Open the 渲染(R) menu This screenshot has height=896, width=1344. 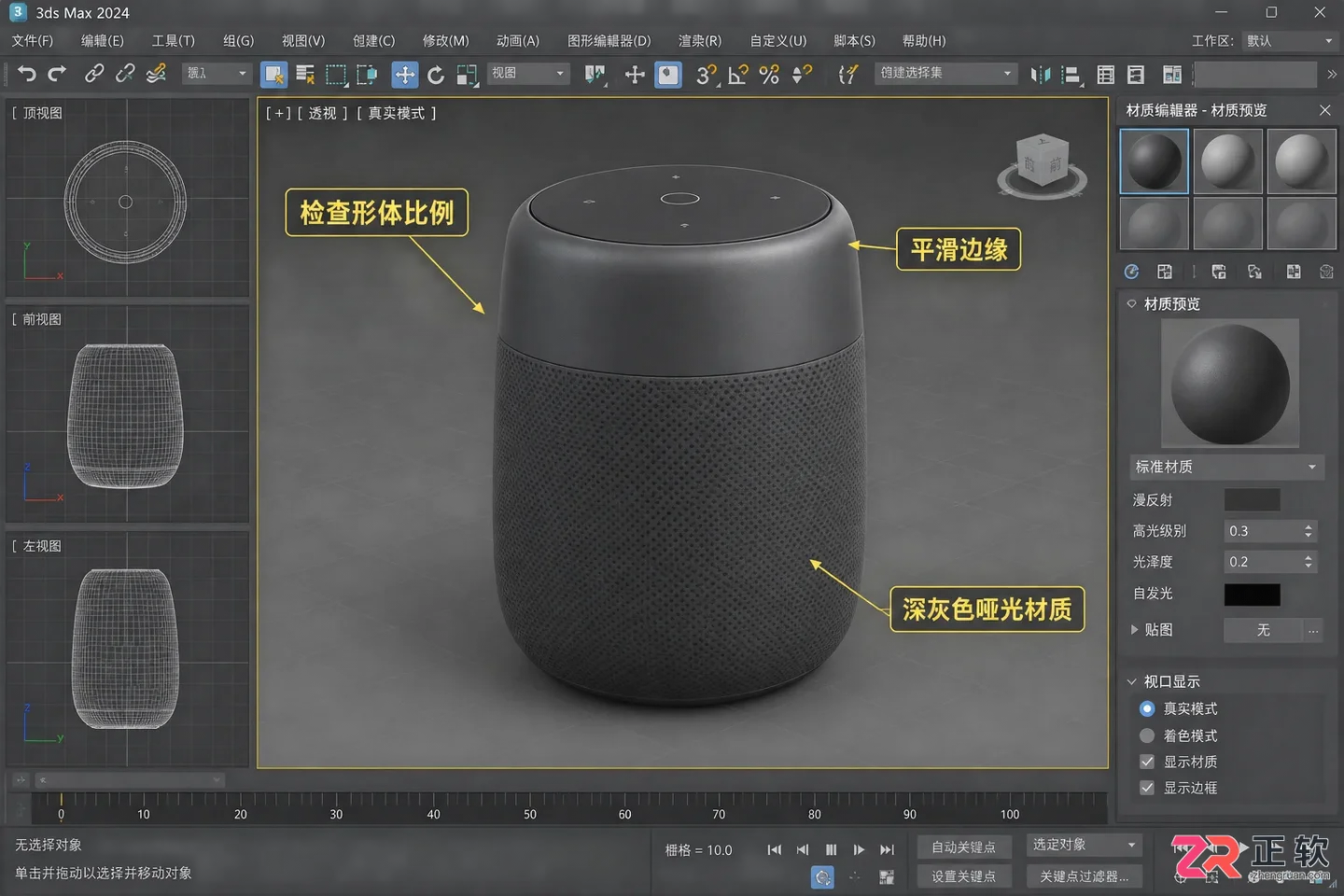point(700,41)
